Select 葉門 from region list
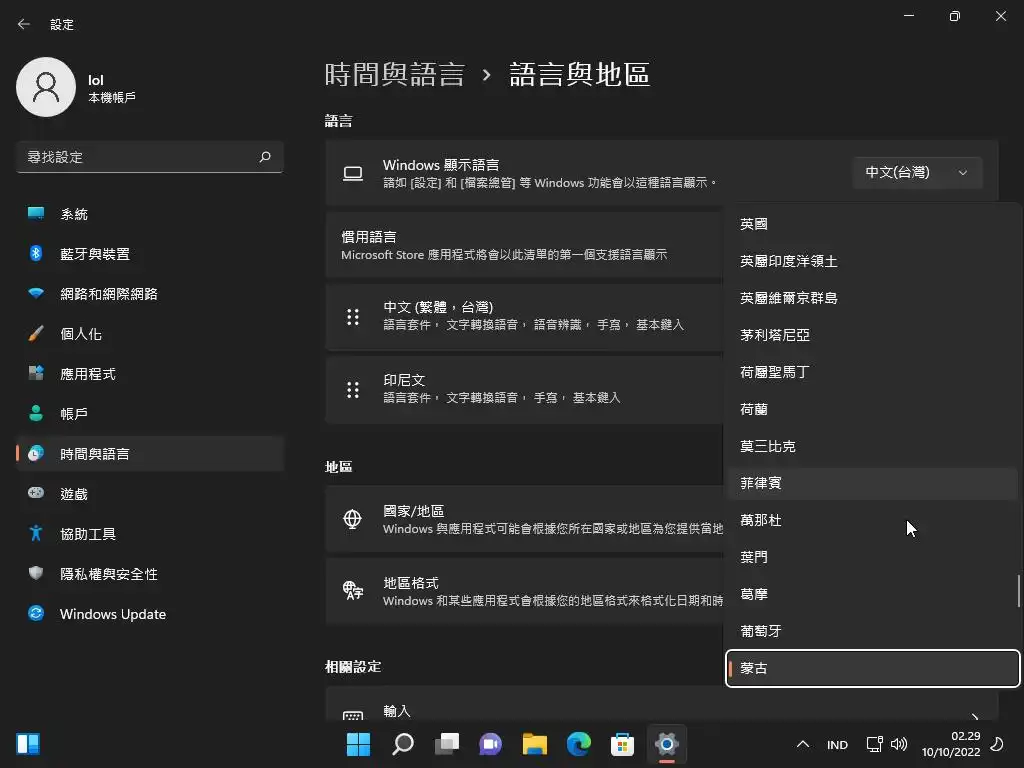 point(872,557)
